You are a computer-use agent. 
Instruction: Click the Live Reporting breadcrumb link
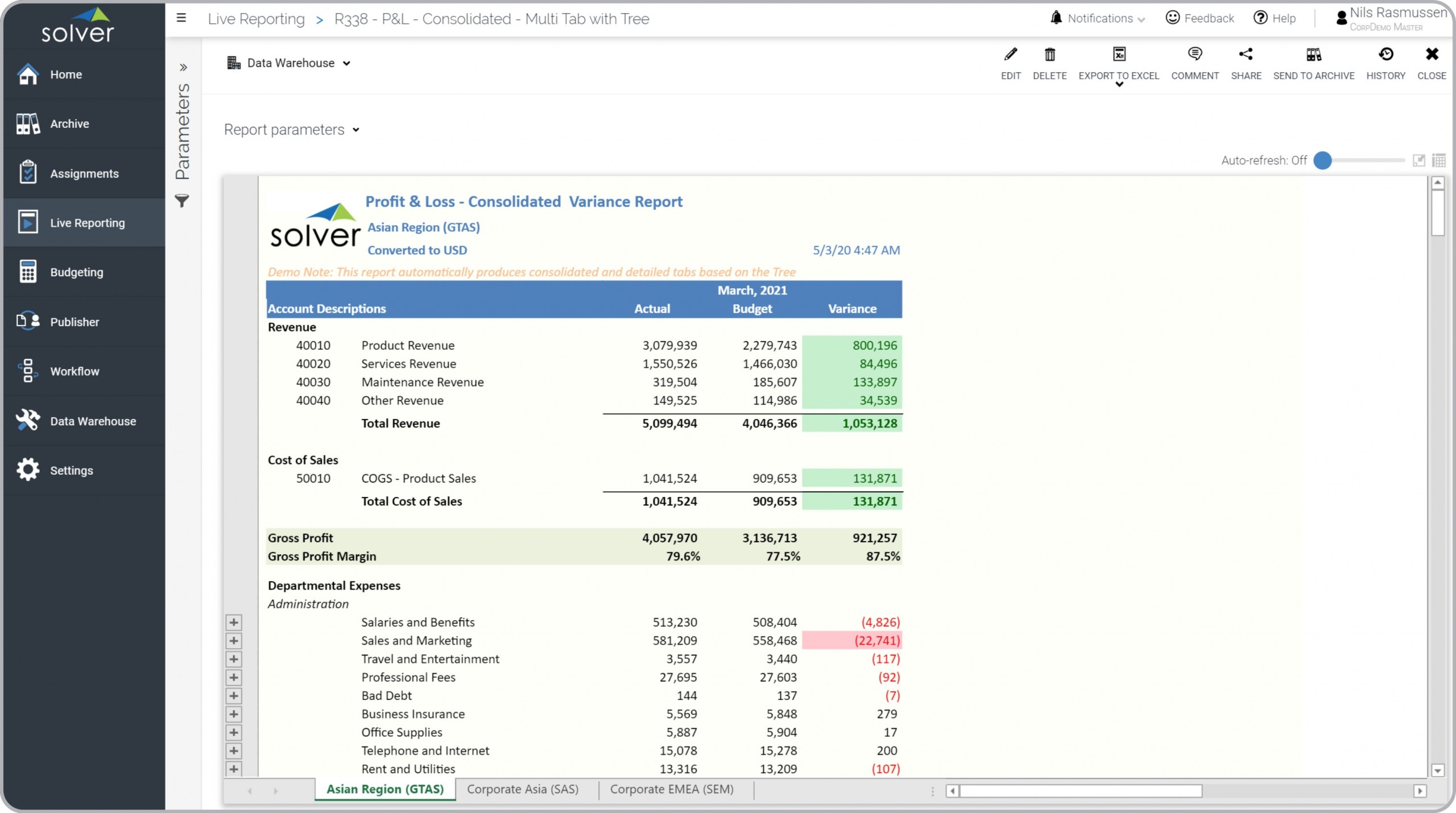(256, 19)
